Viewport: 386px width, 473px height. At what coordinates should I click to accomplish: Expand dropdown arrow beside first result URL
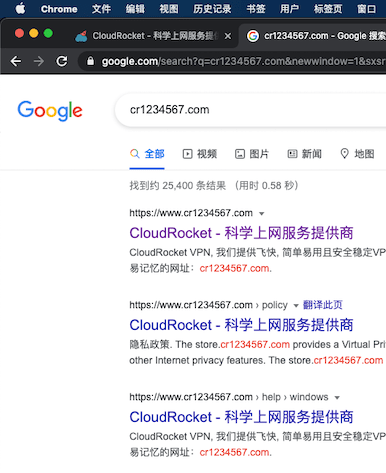(x=262, y=214)
